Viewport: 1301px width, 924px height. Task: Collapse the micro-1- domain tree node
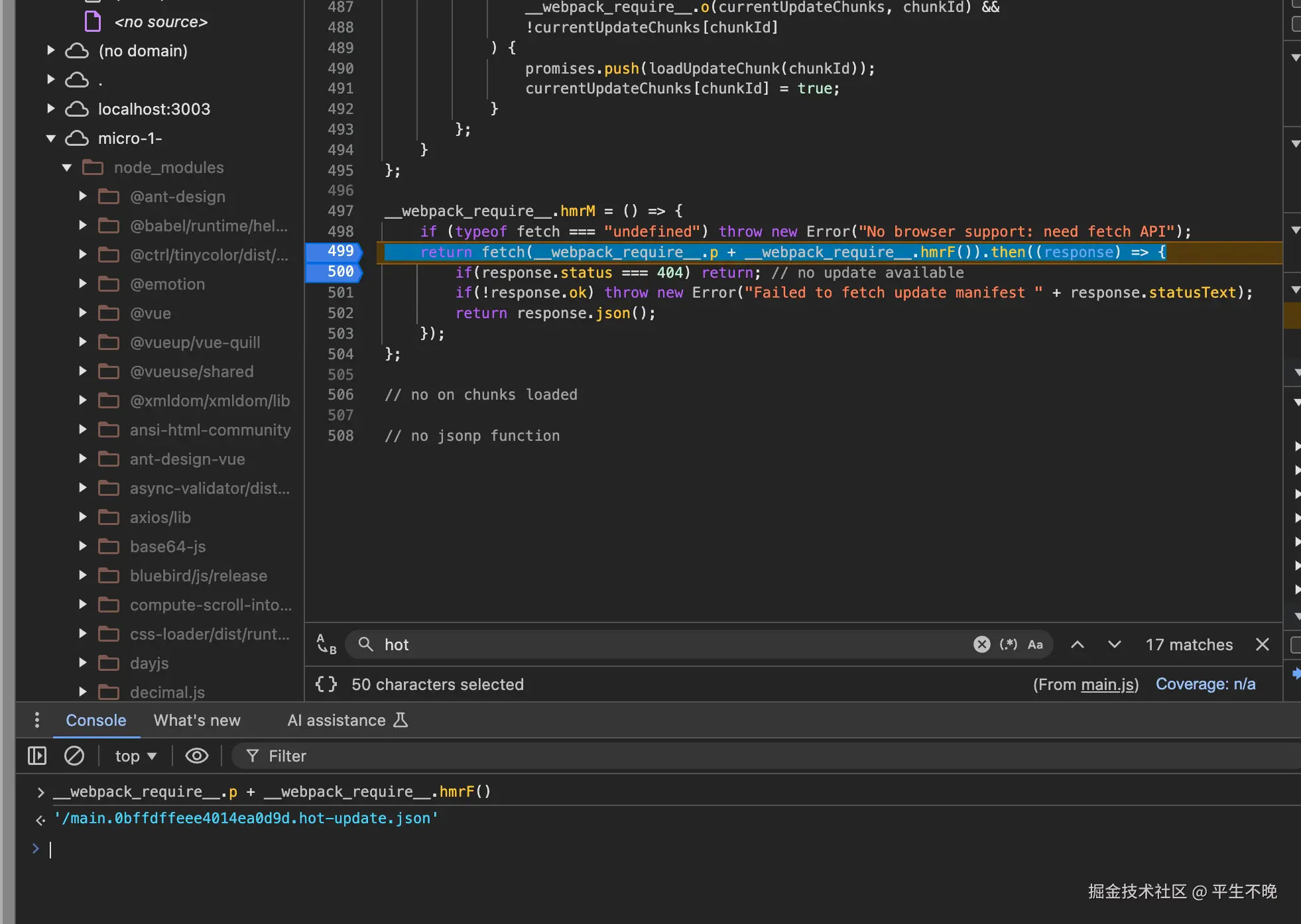(51, 138)
